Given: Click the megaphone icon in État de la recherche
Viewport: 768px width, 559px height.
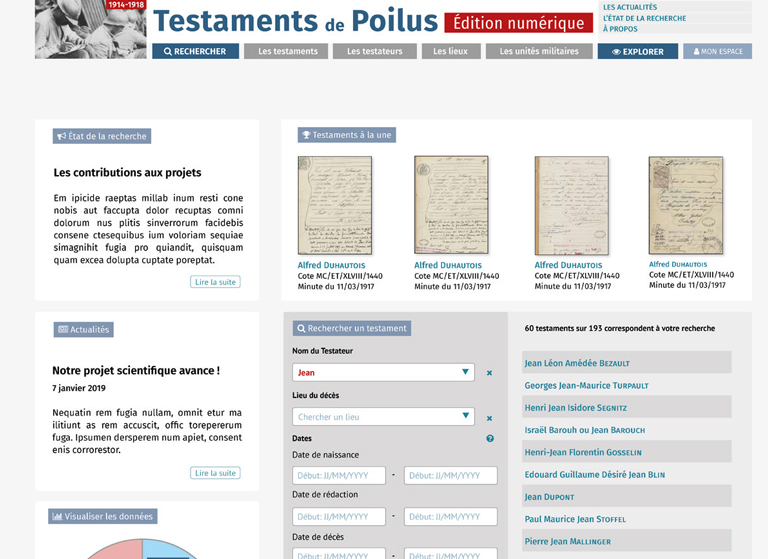Looking at the screenshot, I should (x=61, y=136).
